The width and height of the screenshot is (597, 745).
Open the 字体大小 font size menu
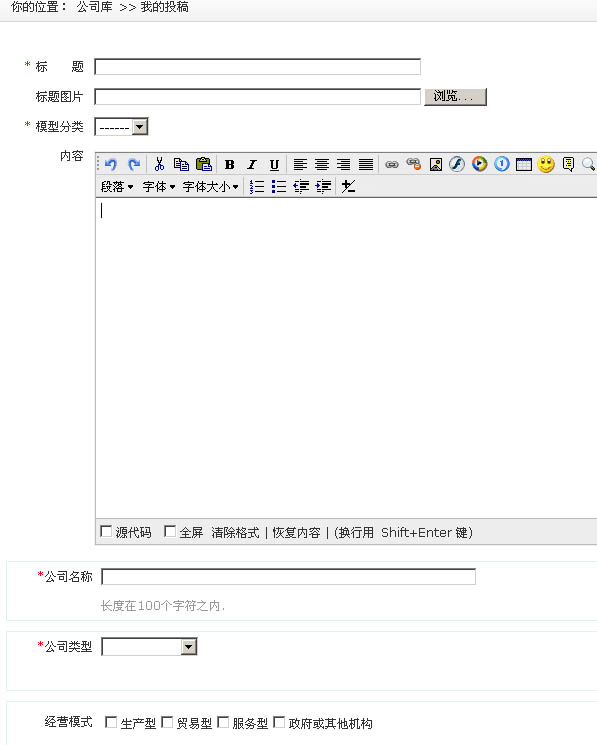210,187
